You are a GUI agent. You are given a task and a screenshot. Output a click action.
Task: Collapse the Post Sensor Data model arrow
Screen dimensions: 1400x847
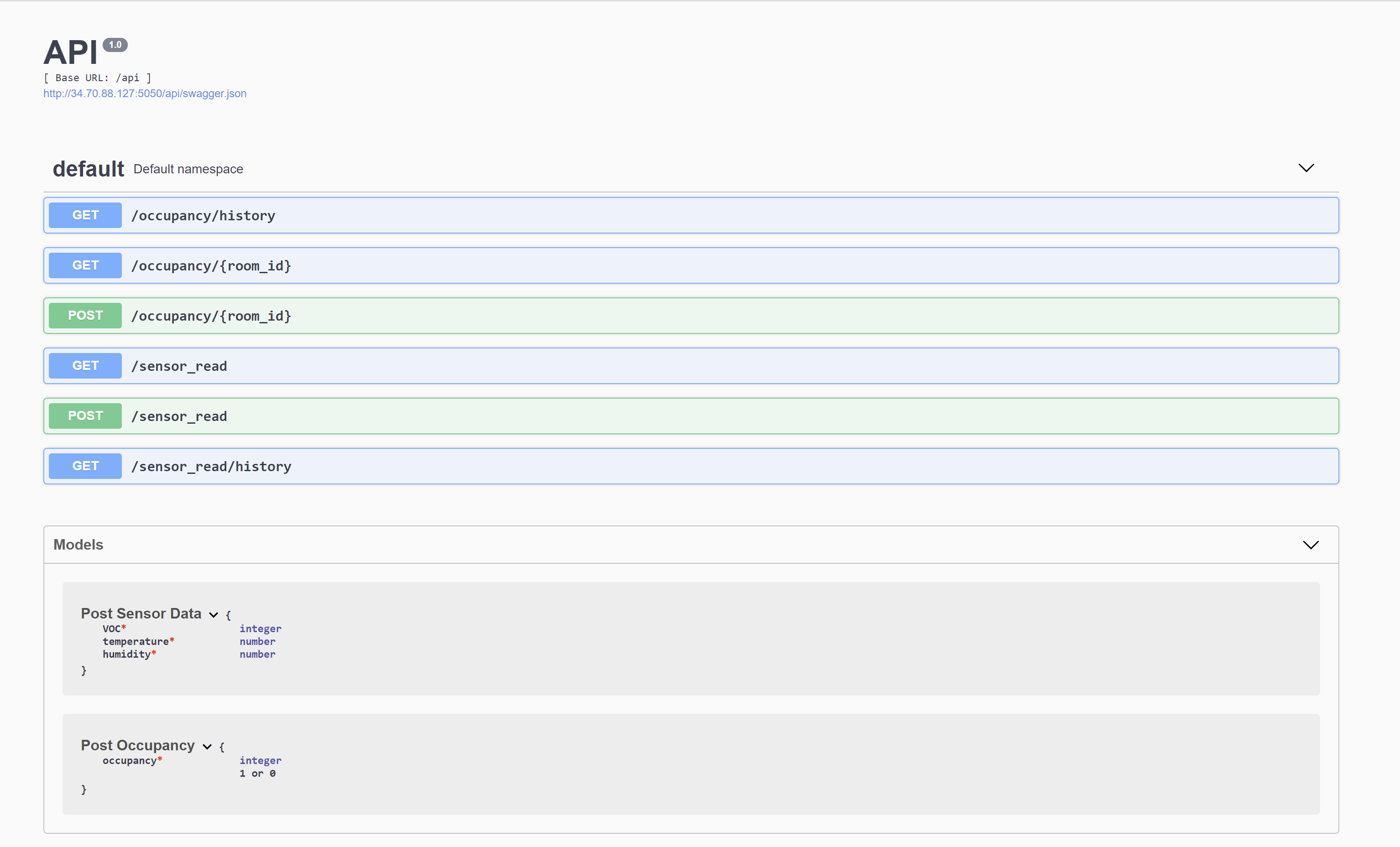tap(214, 615)
